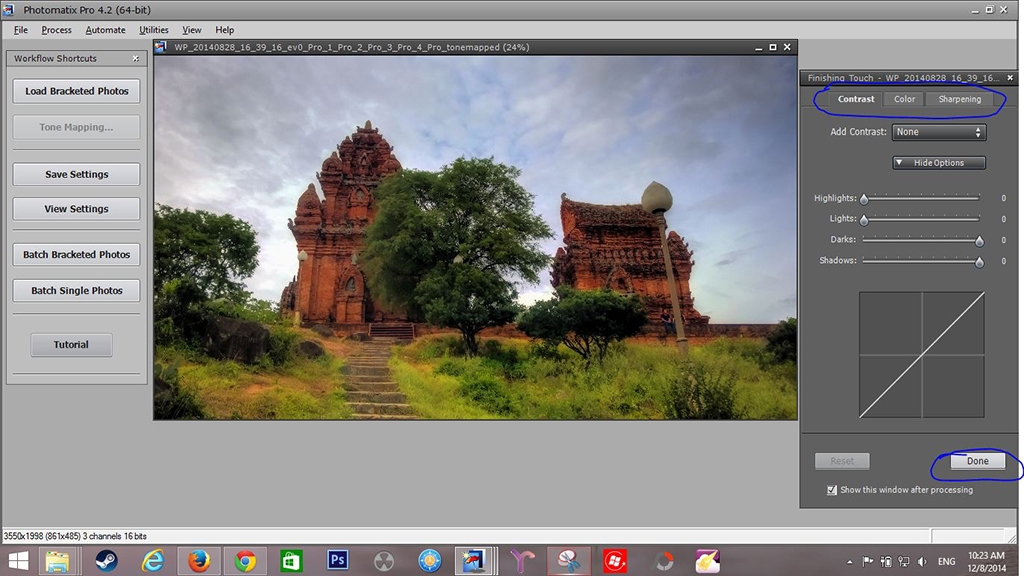Click the Photomatix application icon in the titlebar

click(9, 9)
